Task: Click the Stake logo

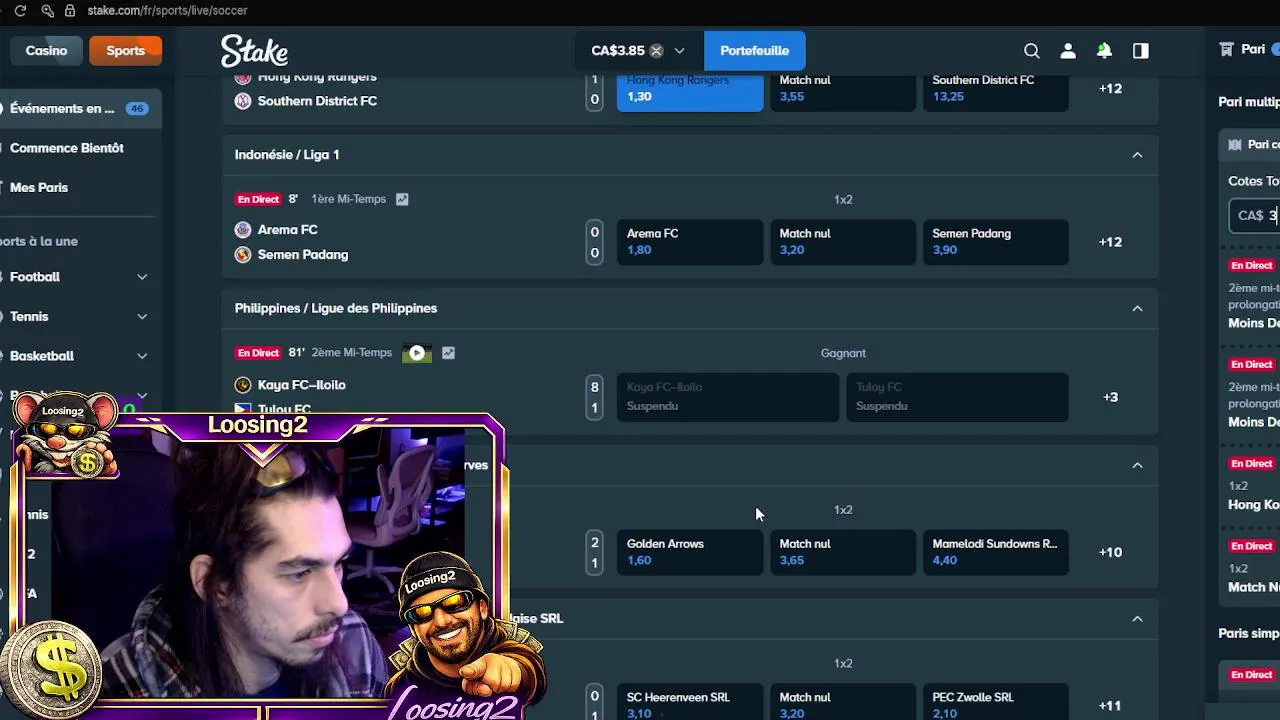Action: click(254, 51)
